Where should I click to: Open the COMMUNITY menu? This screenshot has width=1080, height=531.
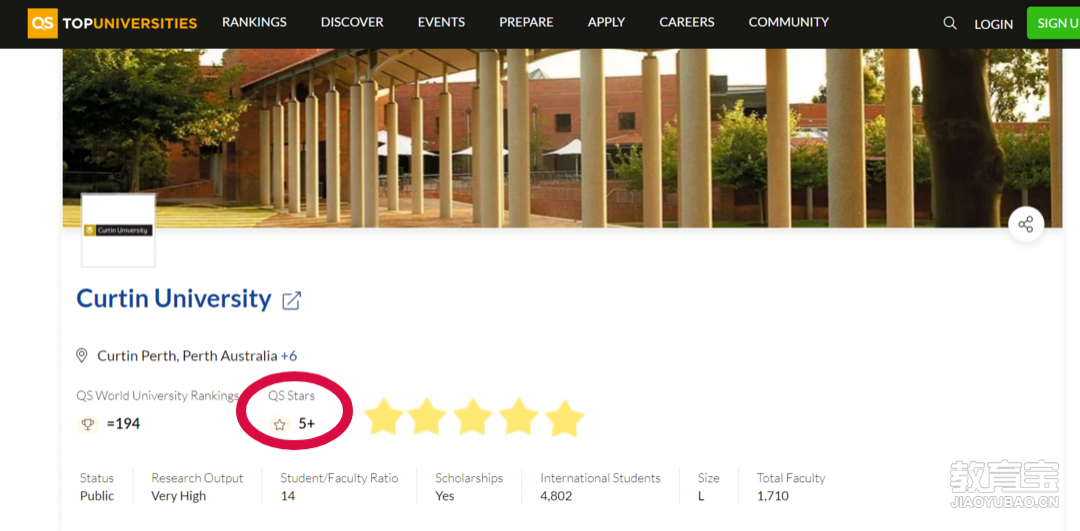click(x=789, y=22)
